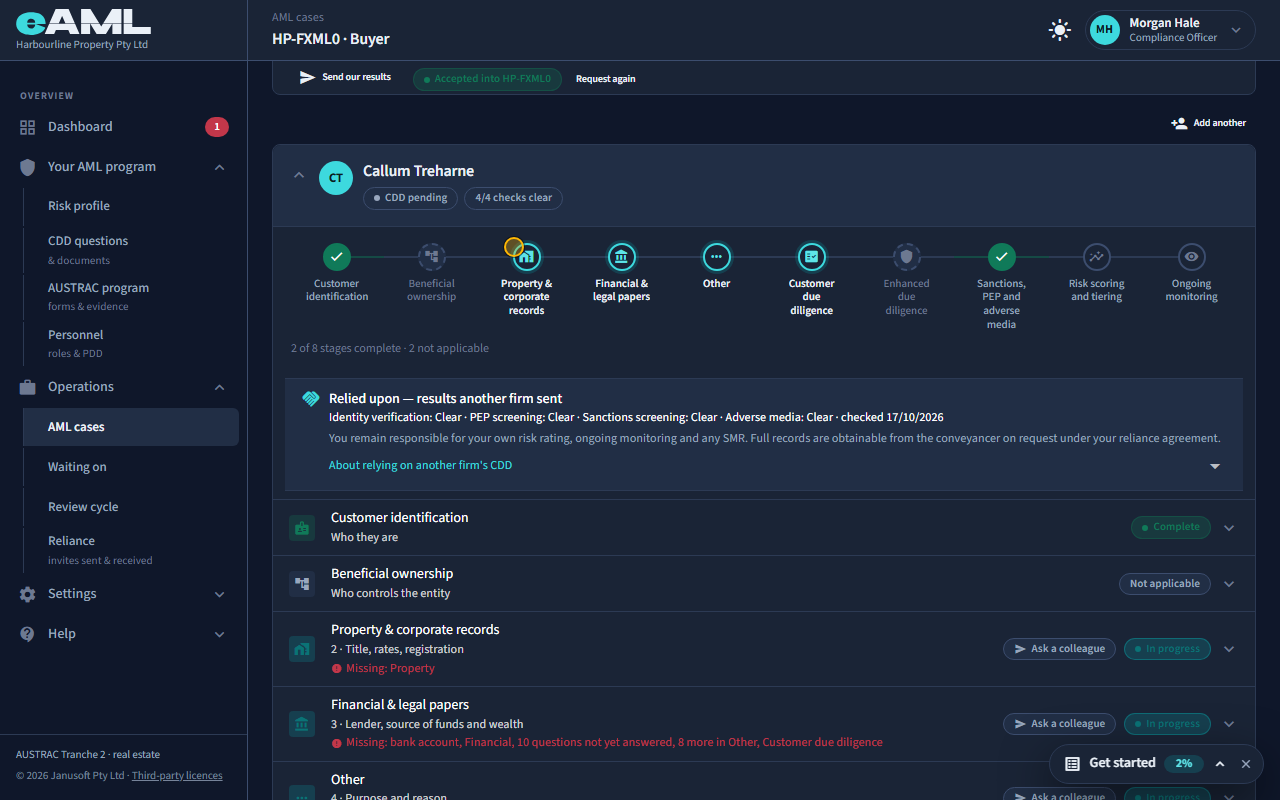The width and height of the screenshot is (1280, 800).
Task: Open the Morgan Hale user menu
Action: click(x=1171, y=30)
